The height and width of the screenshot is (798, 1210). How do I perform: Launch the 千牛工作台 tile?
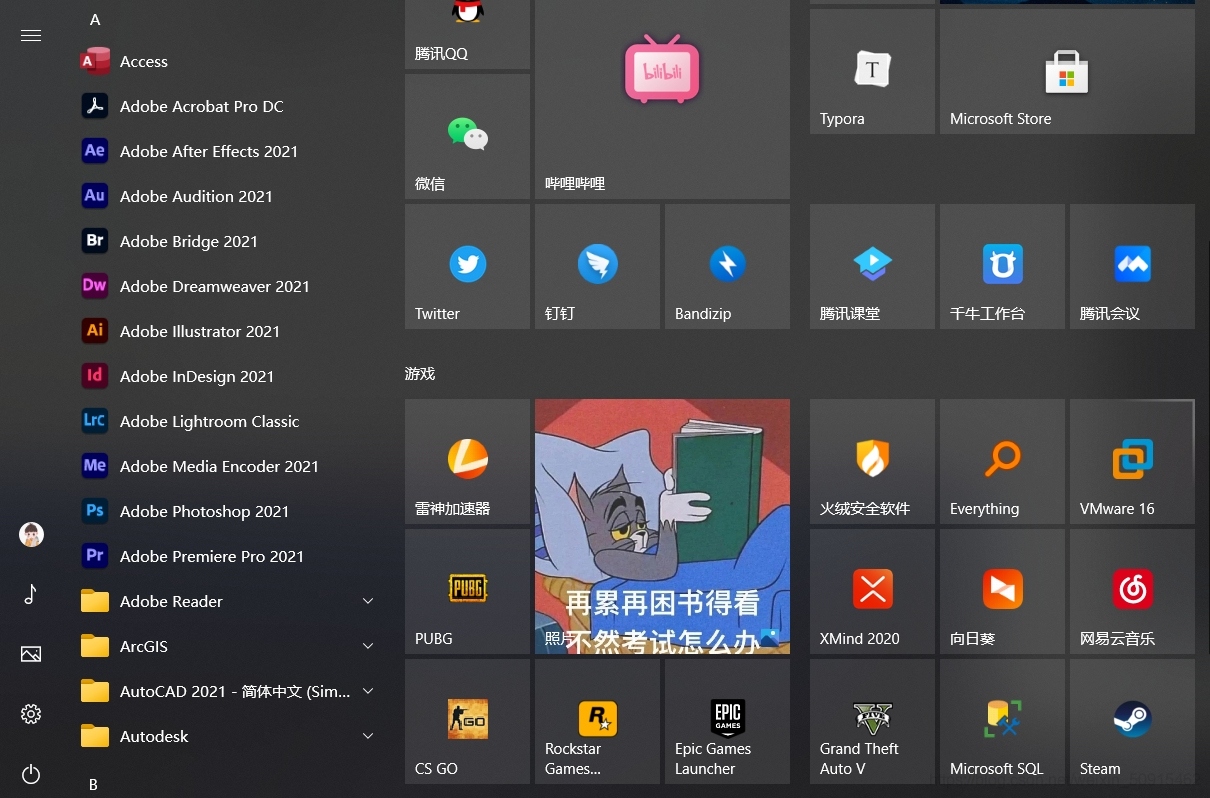coord(1002,266)
